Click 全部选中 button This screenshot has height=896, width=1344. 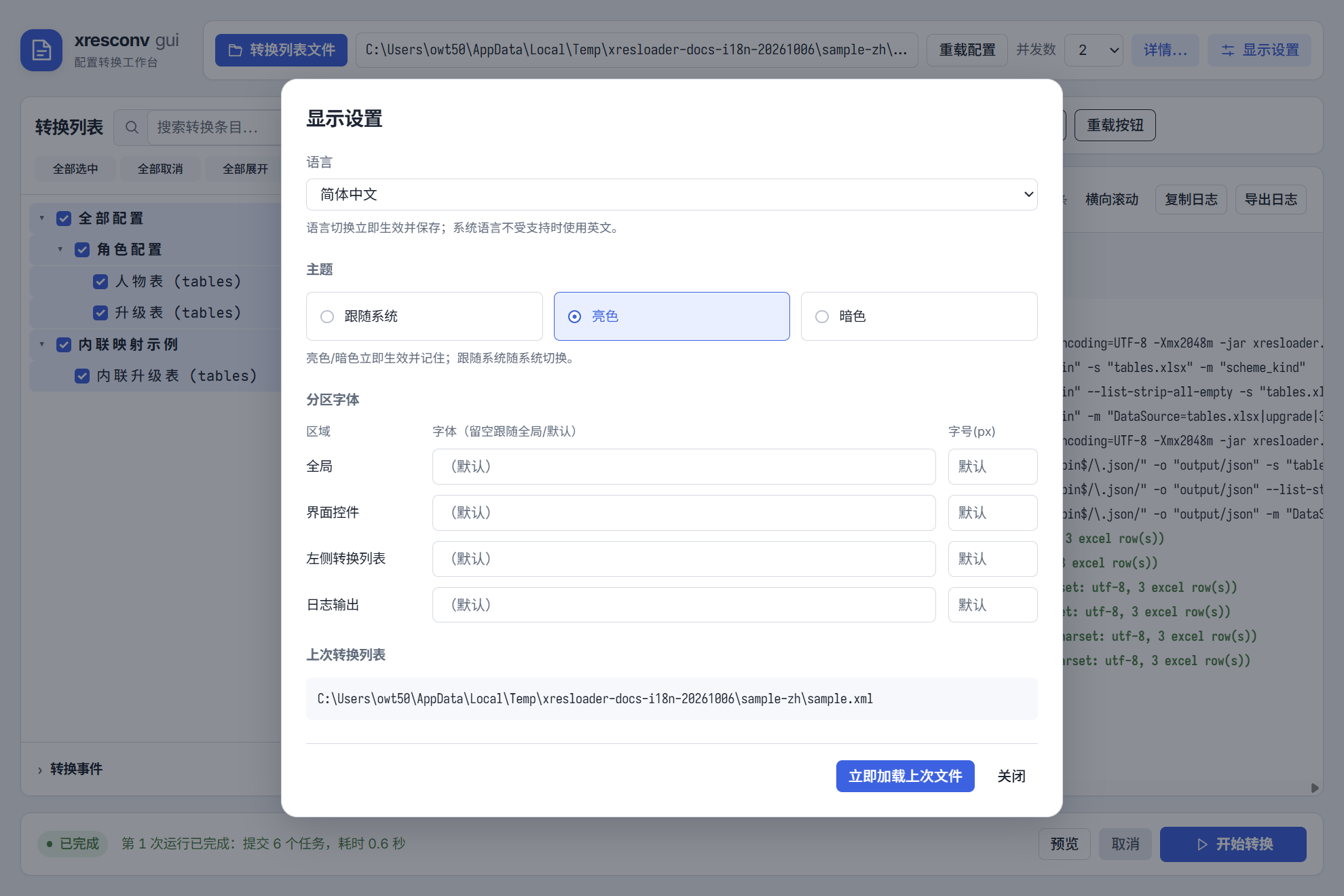[75, 169]
